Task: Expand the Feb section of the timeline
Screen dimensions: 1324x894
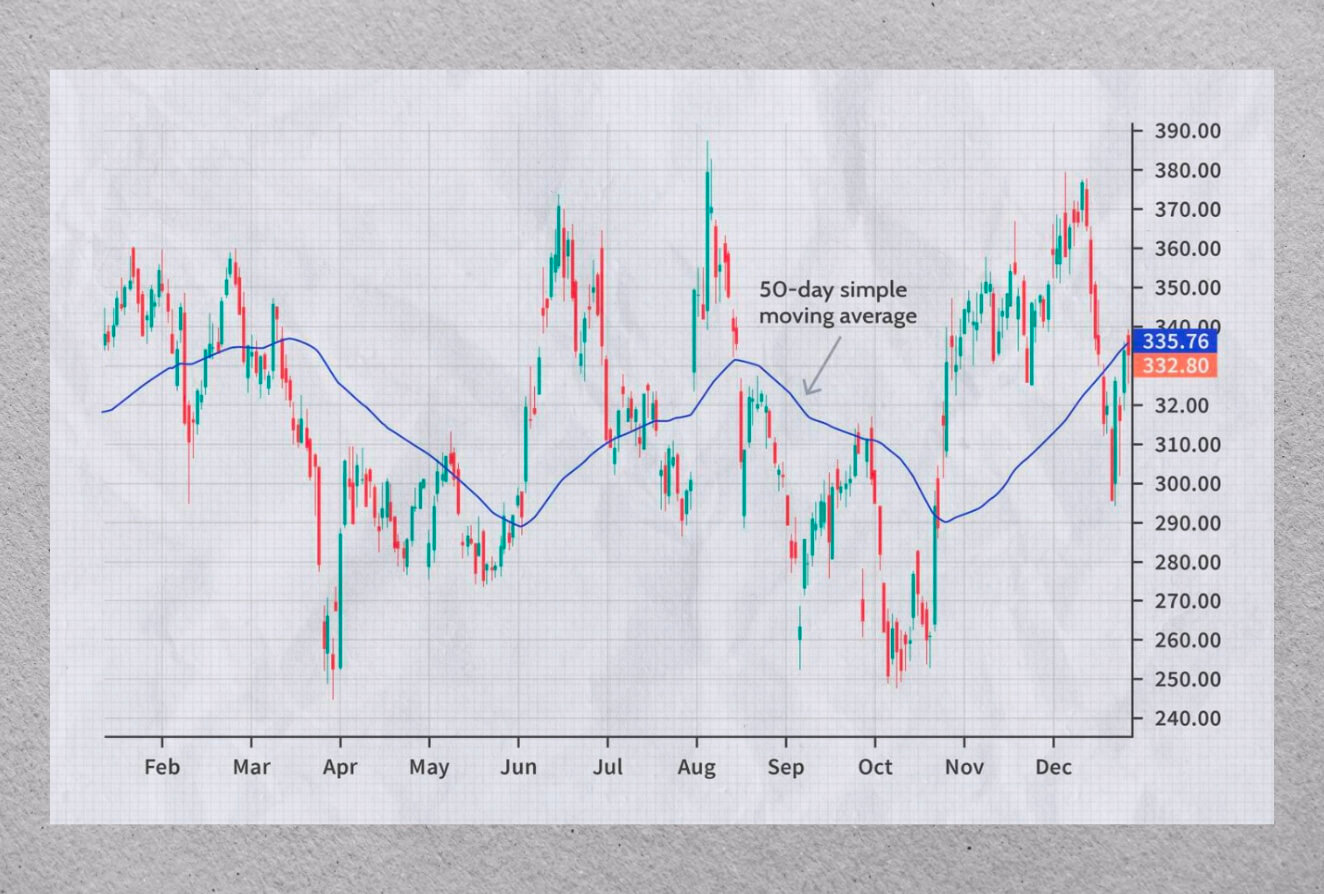Action: pyautogui.click(x=162, y=767)
